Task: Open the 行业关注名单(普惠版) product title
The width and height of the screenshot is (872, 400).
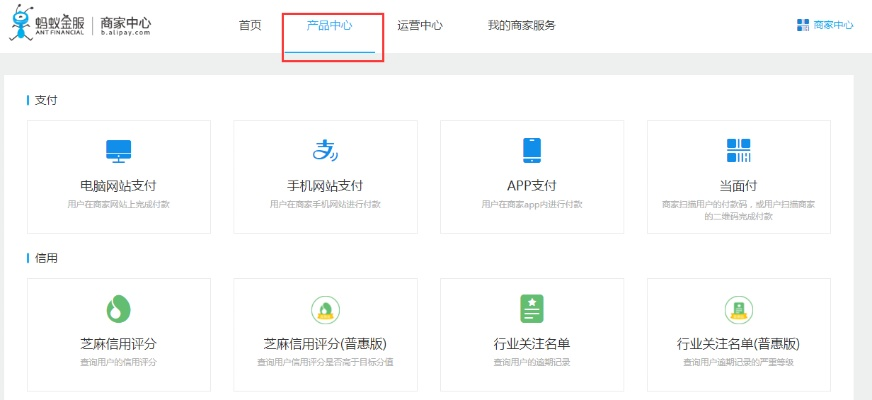Action: pyautogui.click(x=739, y=344)
